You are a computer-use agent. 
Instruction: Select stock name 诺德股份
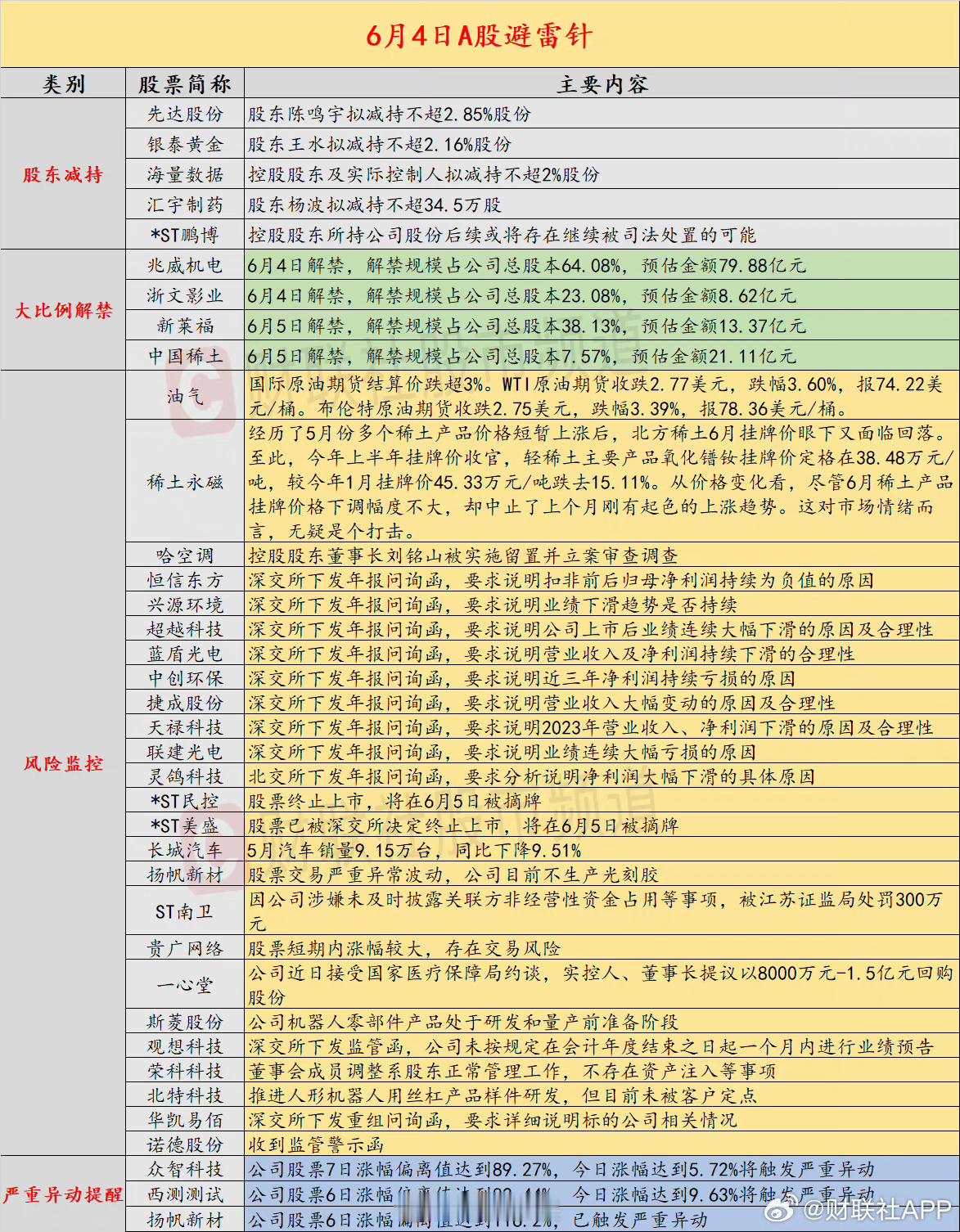tap(185, 1145)
